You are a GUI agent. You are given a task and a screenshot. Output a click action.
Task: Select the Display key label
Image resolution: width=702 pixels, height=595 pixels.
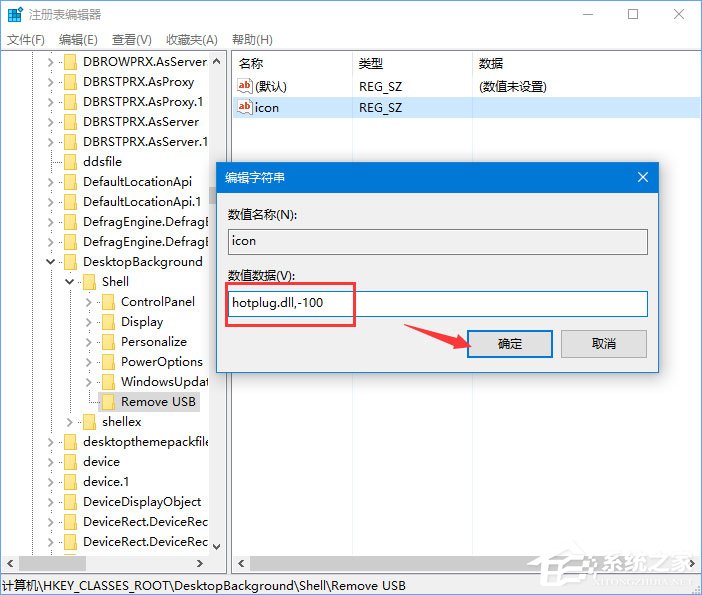[142, 322]
